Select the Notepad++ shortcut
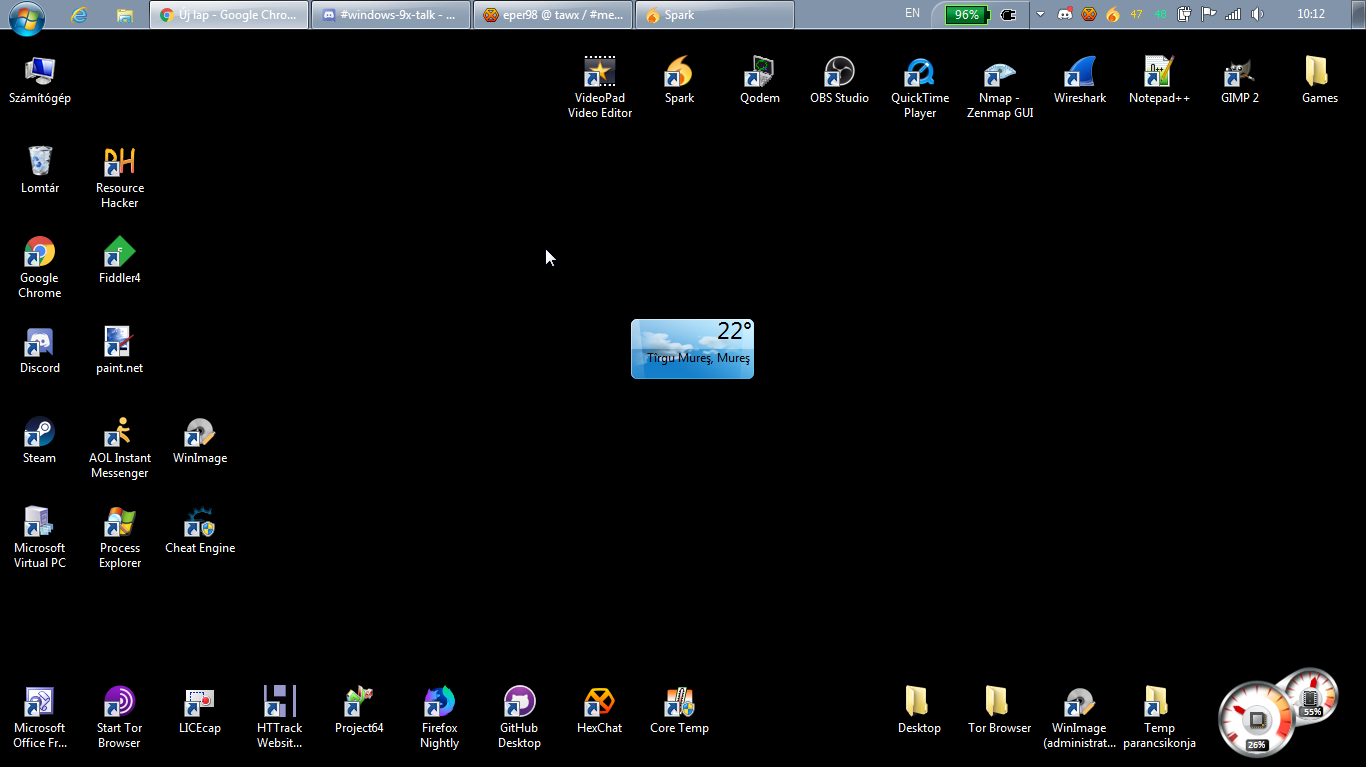This screenshot has width=1366, height=767. coord(1160,80)
